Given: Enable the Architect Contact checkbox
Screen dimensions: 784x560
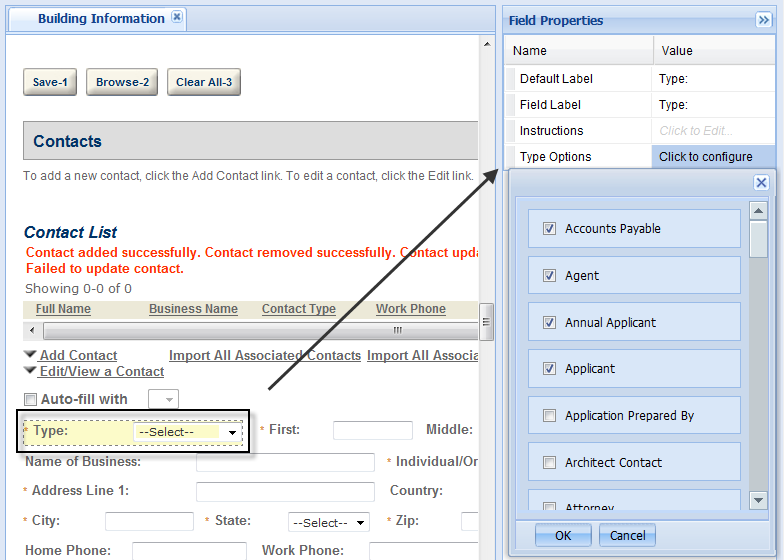Looking at the screenshot, I should pyautogui.click(x=549, y=463).
